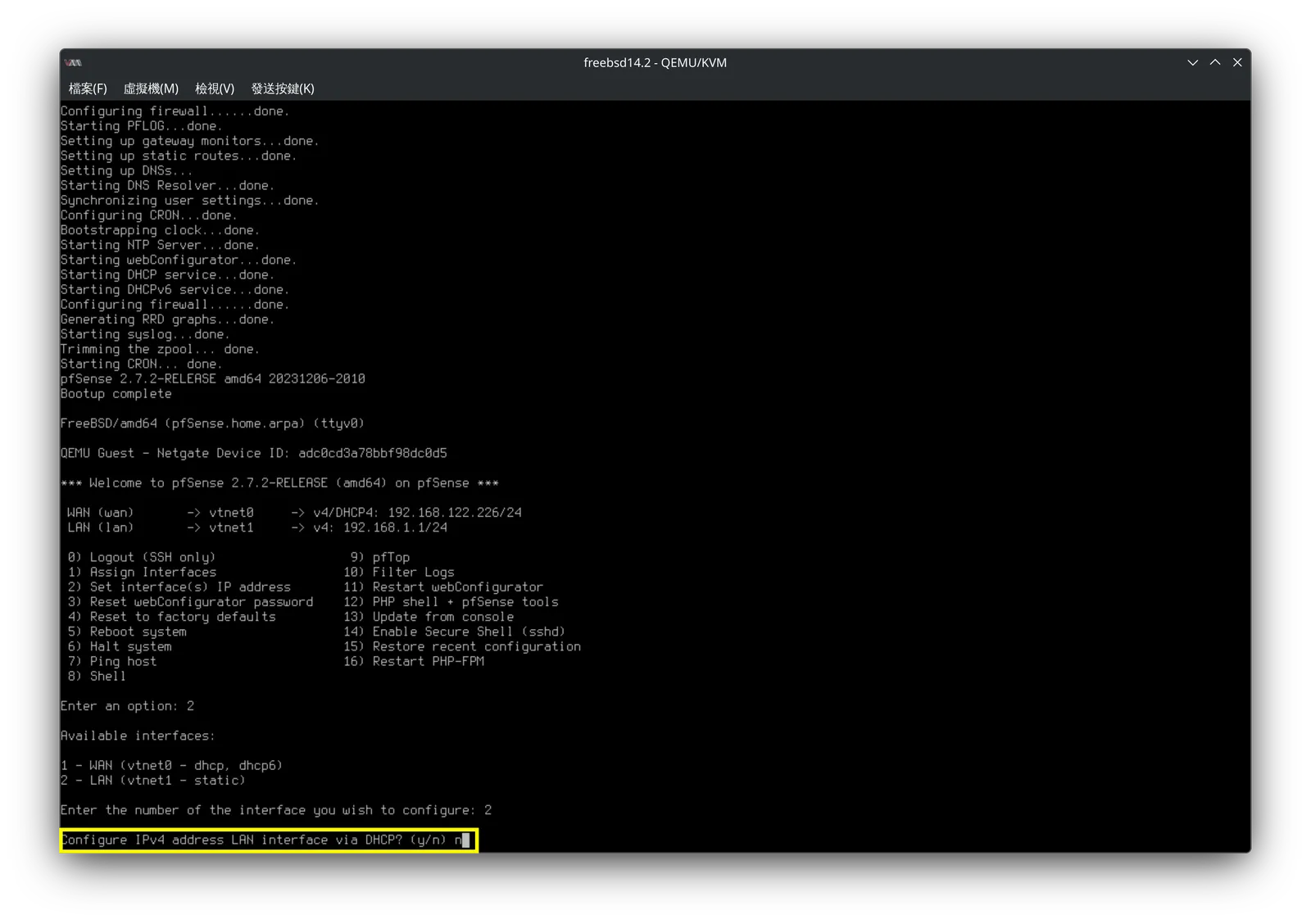
Task: Click the WAN (wan) vtnet0 address line
Action: [294, 512]
